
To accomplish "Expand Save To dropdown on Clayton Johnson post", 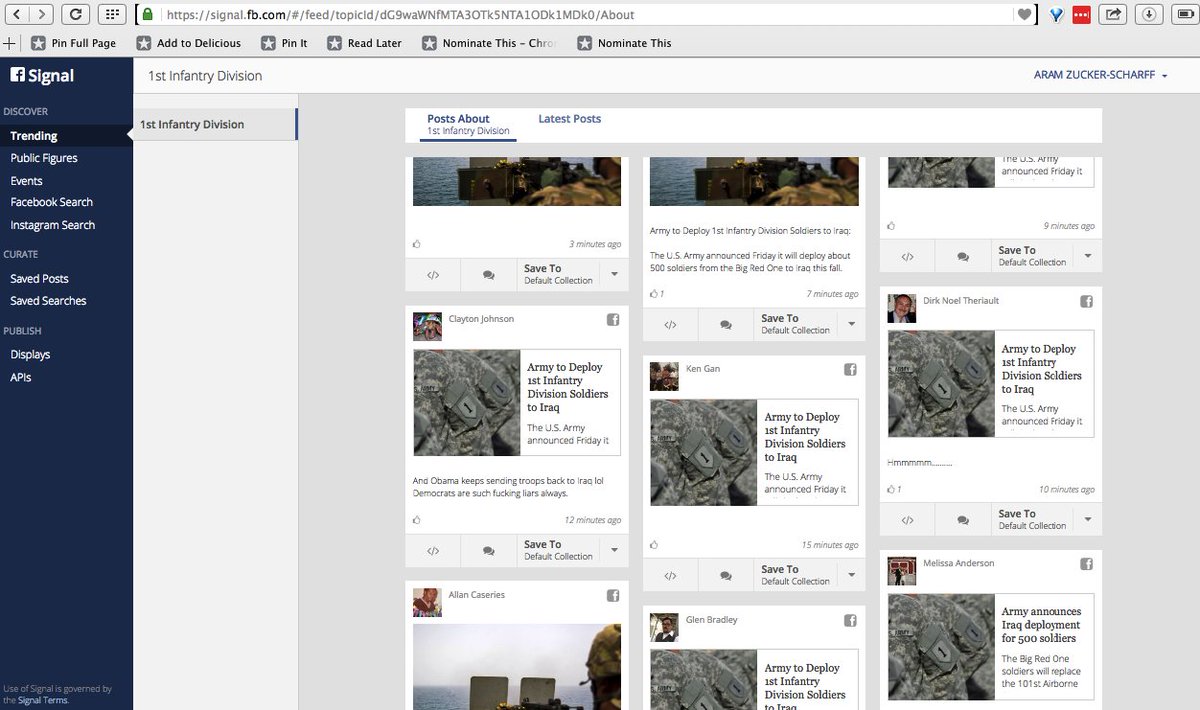I will (x=614, y=551).
